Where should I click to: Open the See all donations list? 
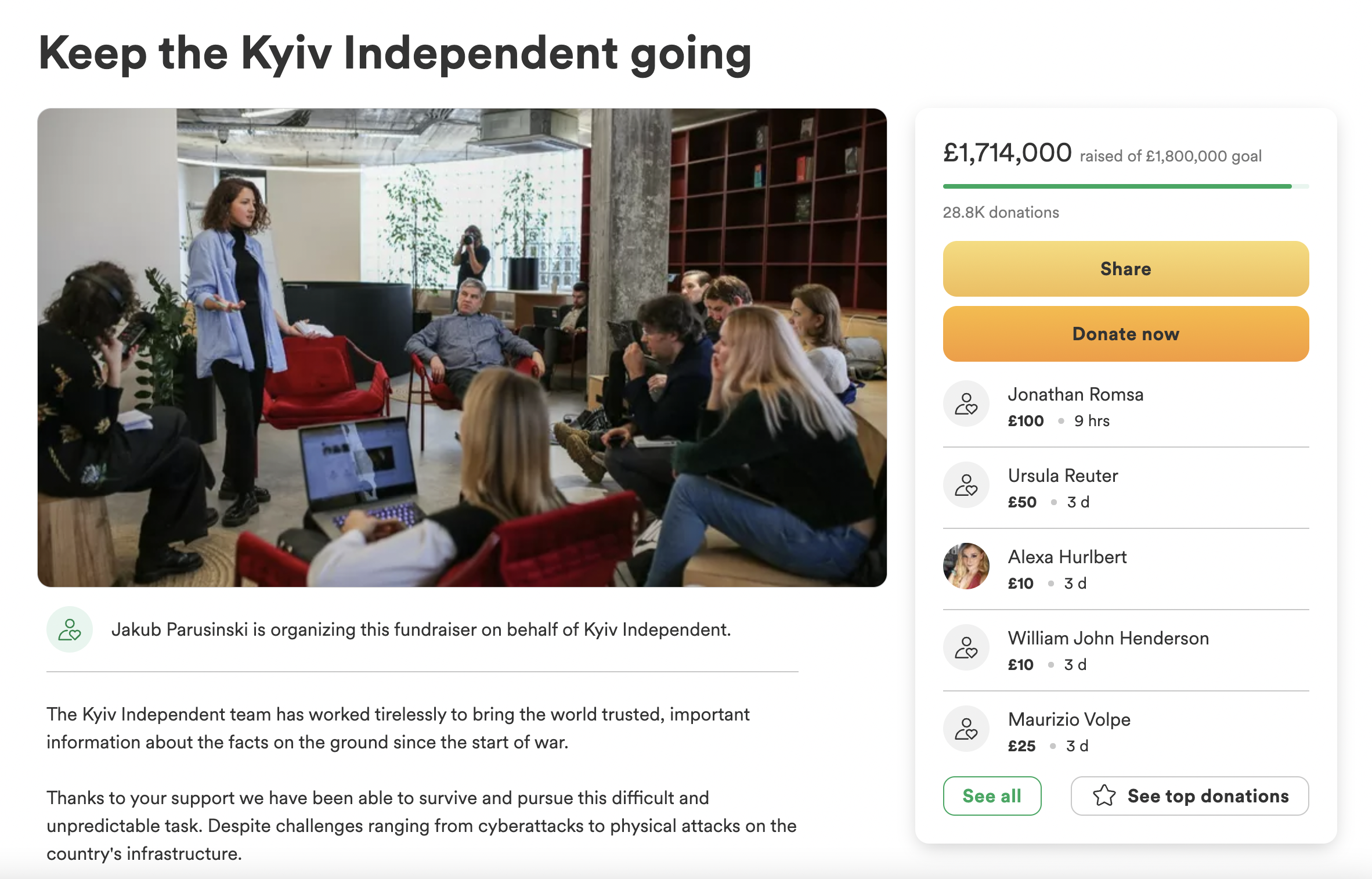point(992,795)
